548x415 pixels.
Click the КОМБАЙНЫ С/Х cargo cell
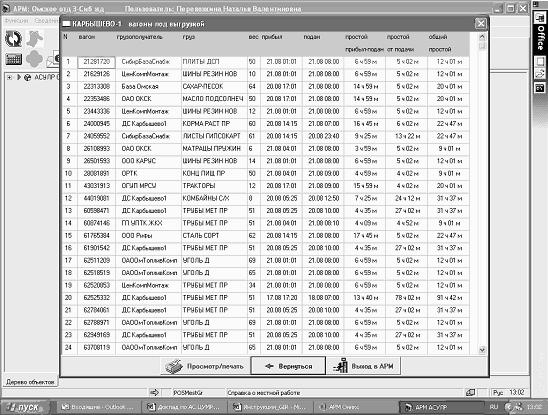214,198
